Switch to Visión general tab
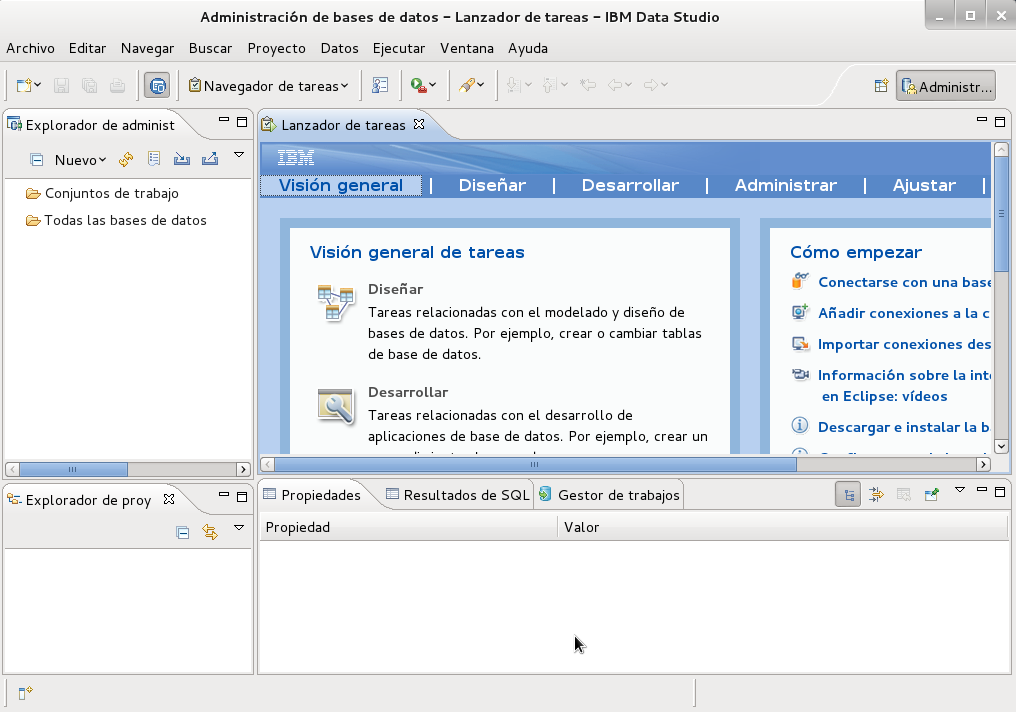The height and width of the screenshot is (712, 1016). coord(341,185)
